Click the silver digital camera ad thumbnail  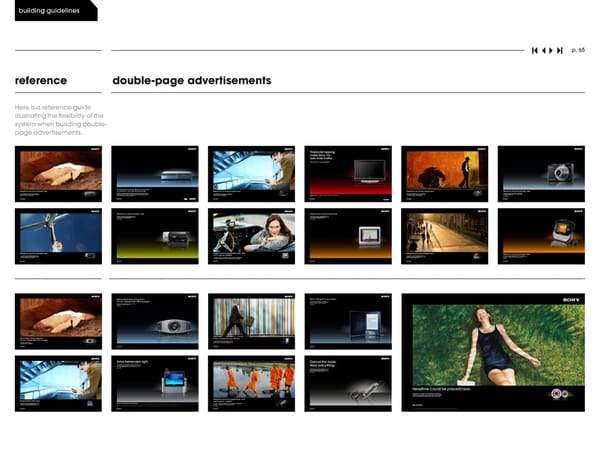[x=541, y=174]
